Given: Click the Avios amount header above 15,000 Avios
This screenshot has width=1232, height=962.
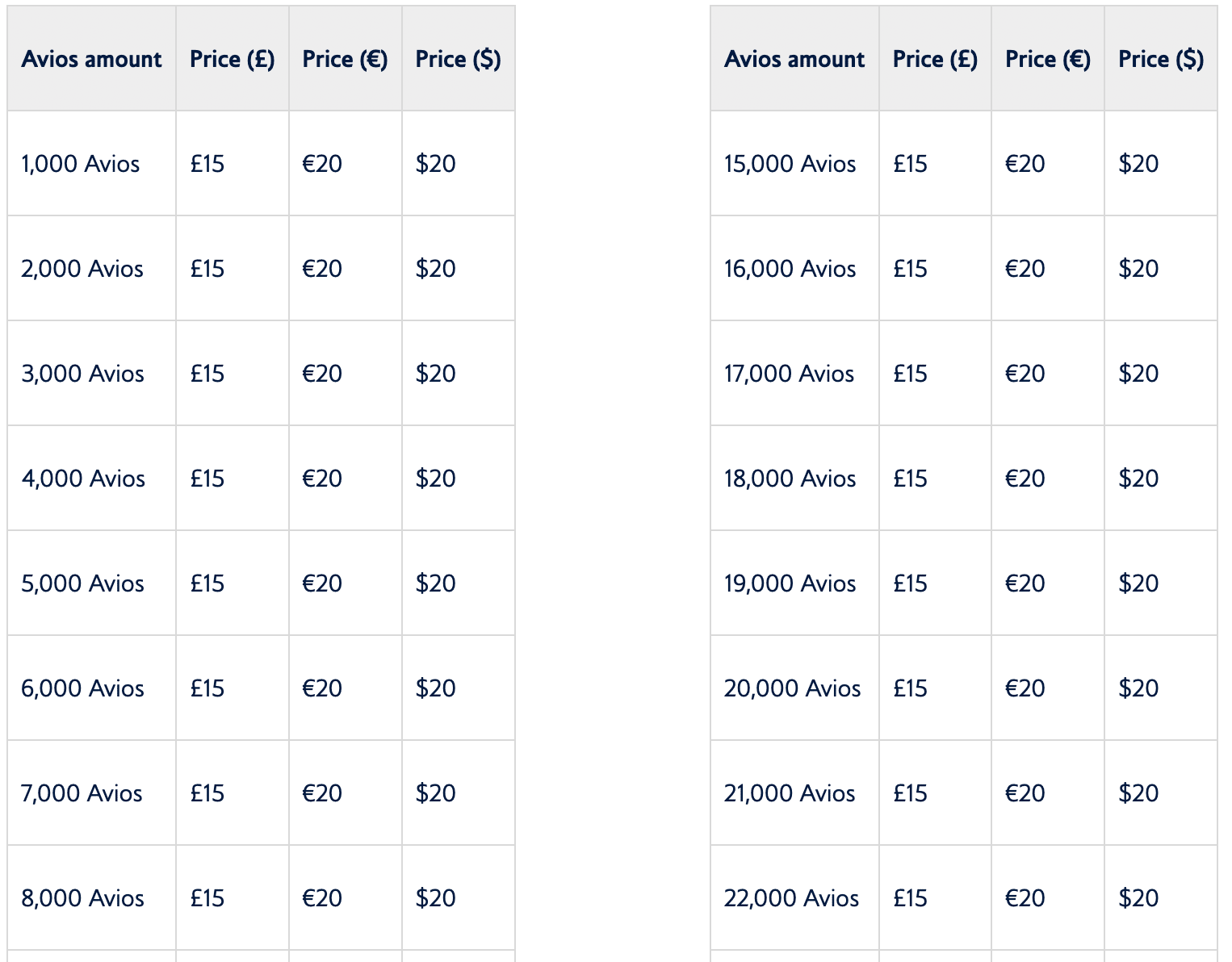Looking at the screenshot, I should pos(794,59).
